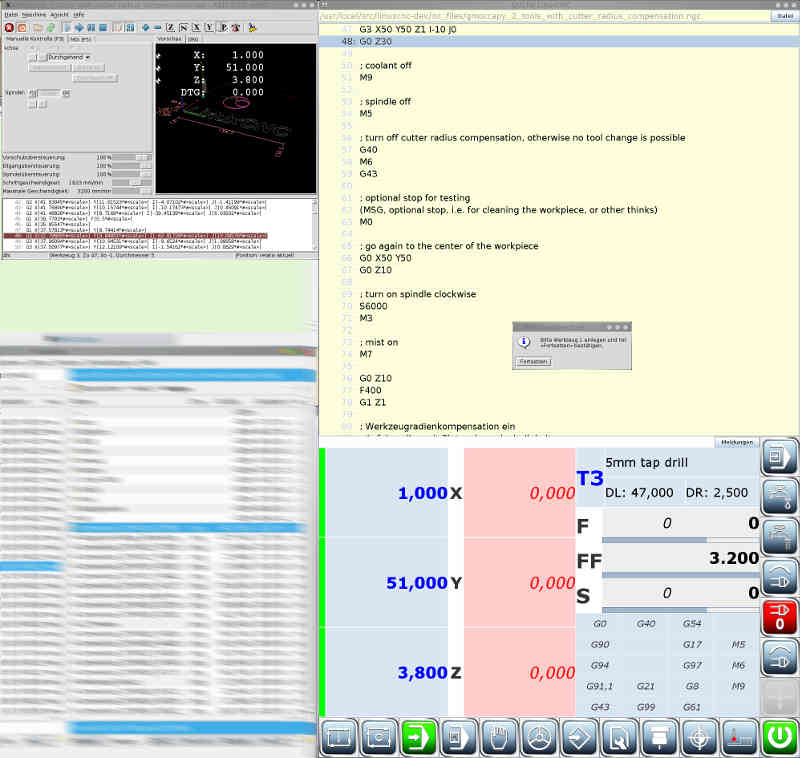Screen dimensions: 800x758
Task: Click the Meldungen button
Action: (x=737, y=442)
